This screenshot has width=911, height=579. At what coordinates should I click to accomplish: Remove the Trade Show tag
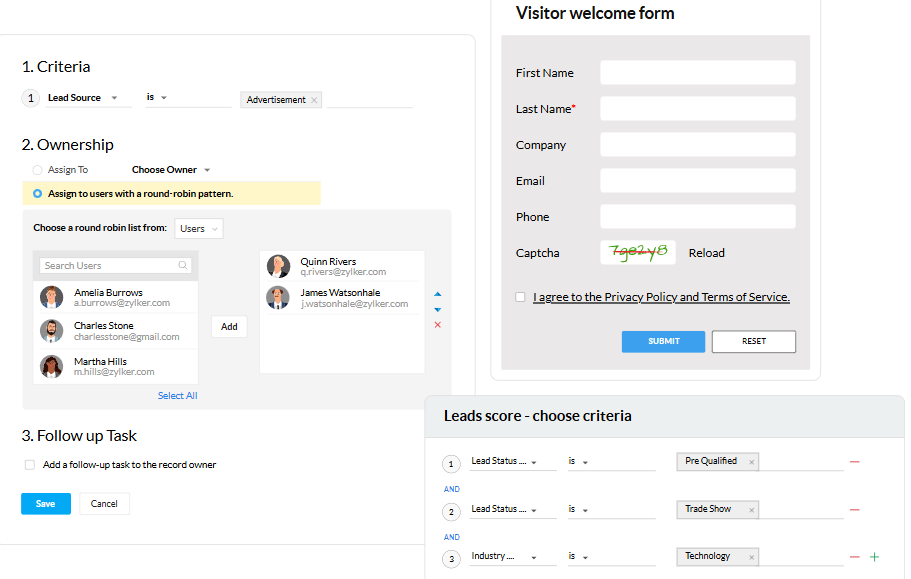(751, 510)
